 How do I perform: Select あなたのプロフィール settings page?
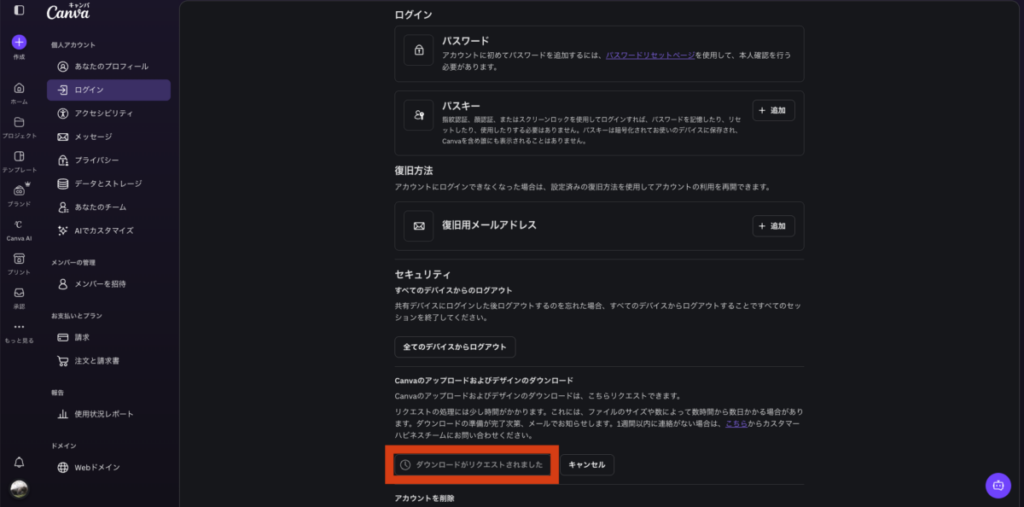click(x=108, y=67)
